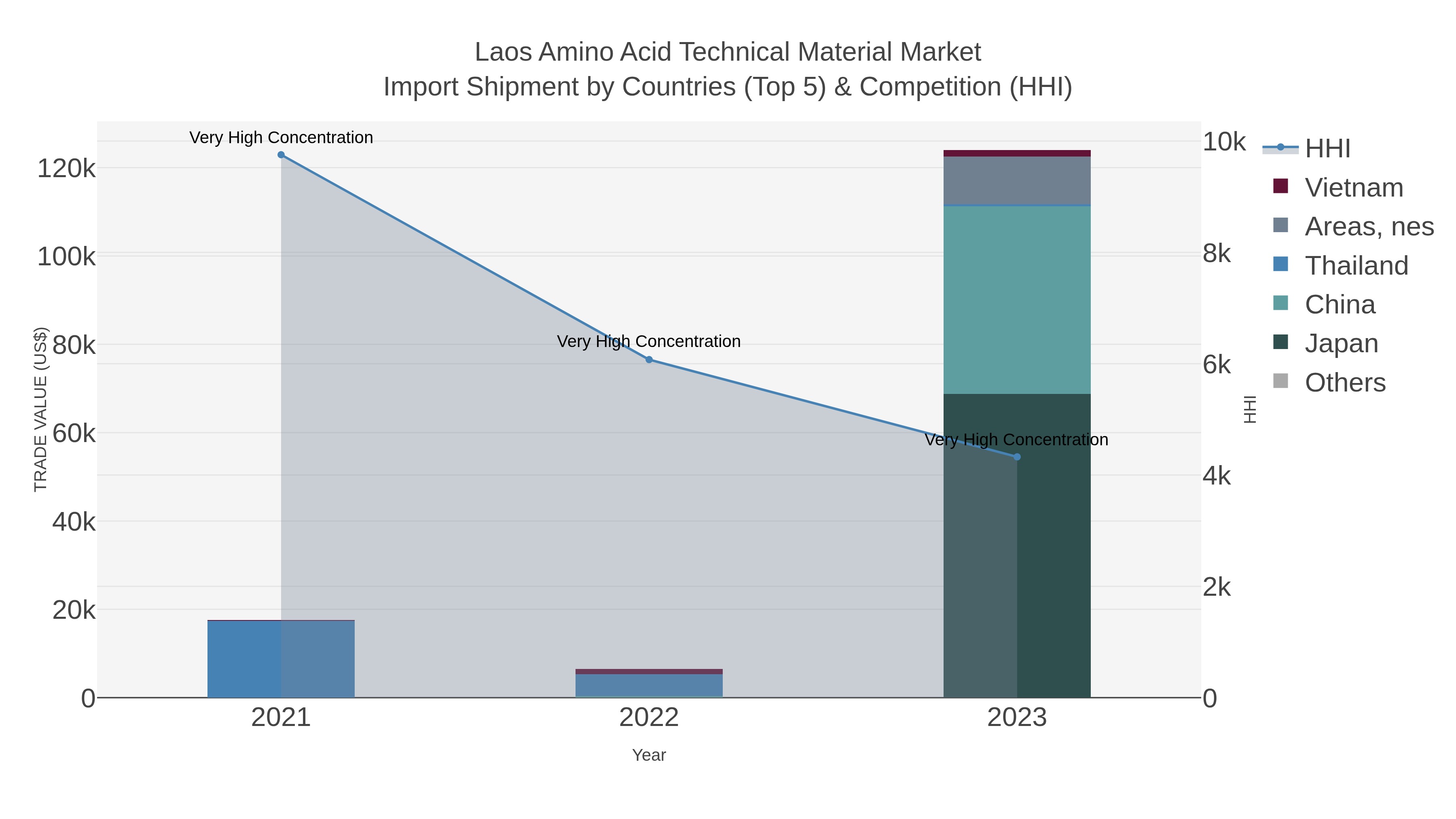This screenshot has width=1456, height=819.
Task: Click the Japan dark green legend swatch
Action: (1281, 342)
